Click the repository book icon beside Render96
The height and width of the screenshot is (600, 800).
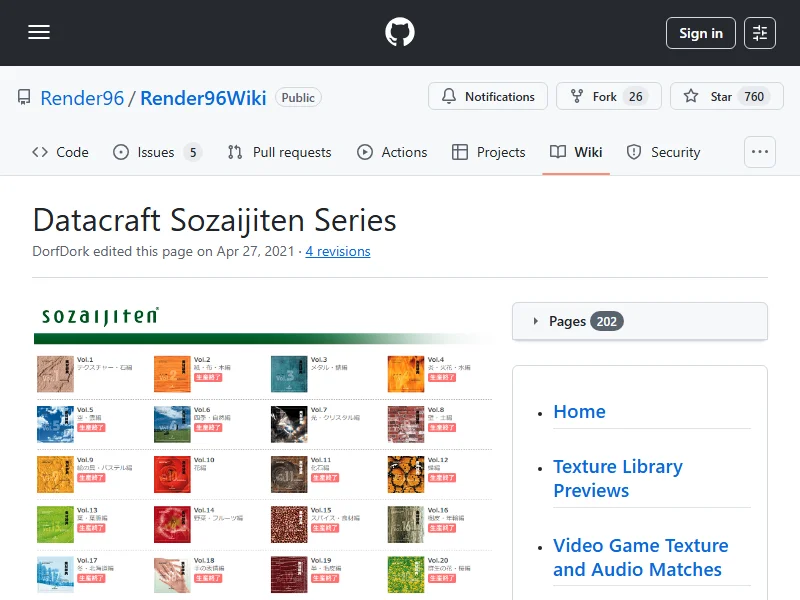[24, 97]
